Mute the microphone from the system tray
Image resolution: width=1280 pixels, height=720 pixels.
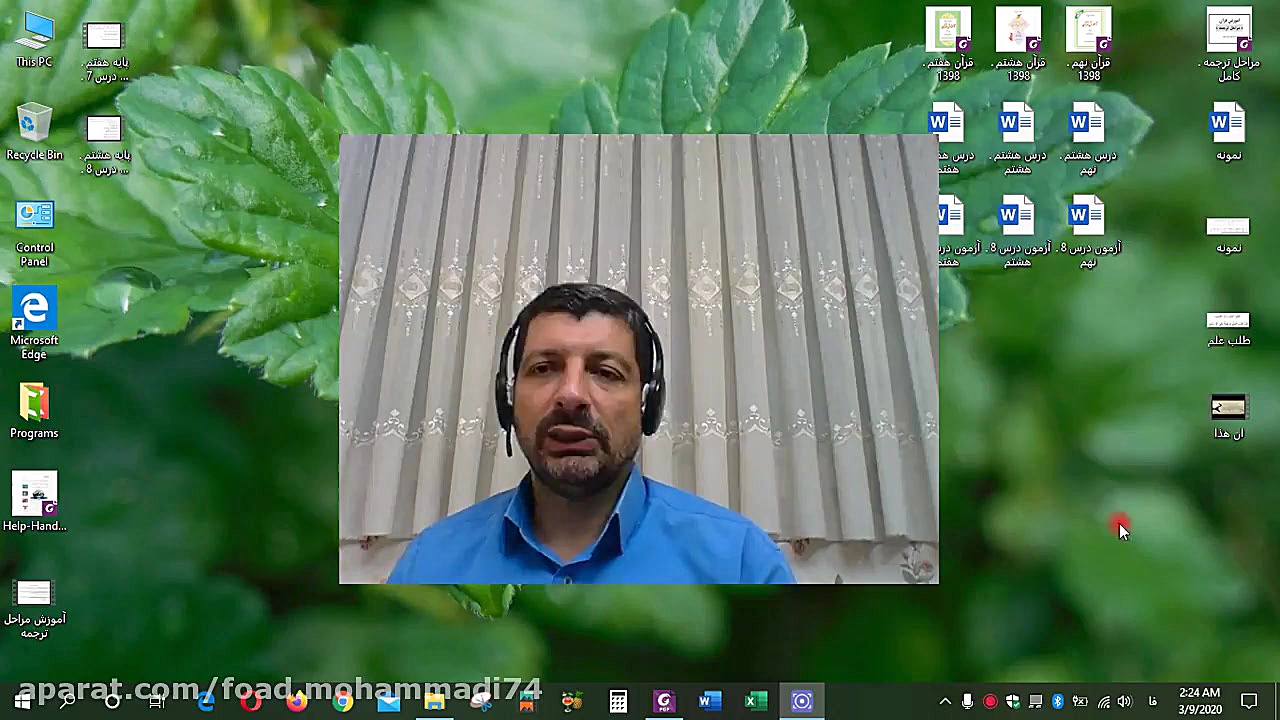click(967, 701)
